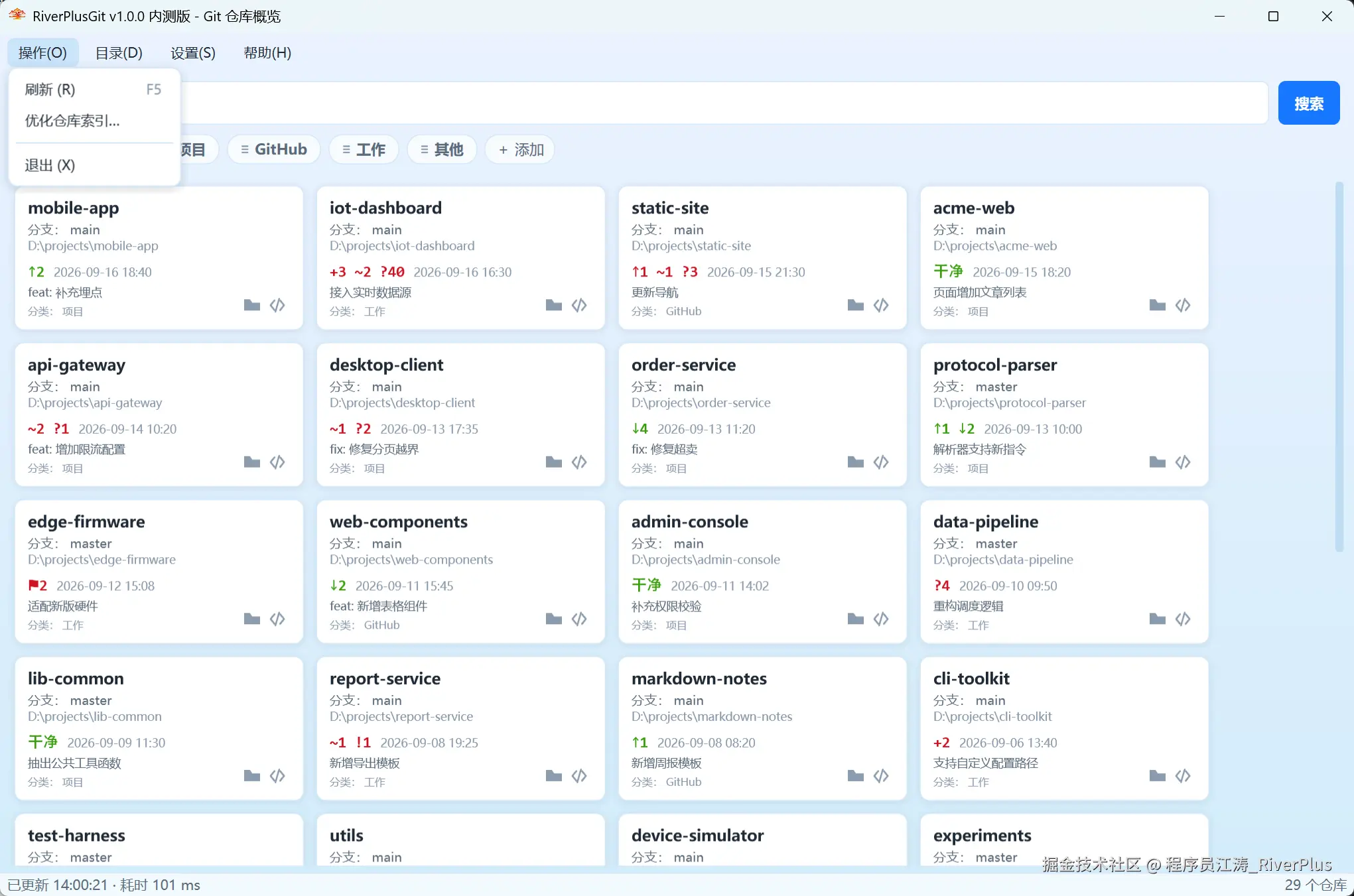This screenshot has width=1354, height=896.
Task: Open folder icon on static-site card
Action: coord(856,305)
